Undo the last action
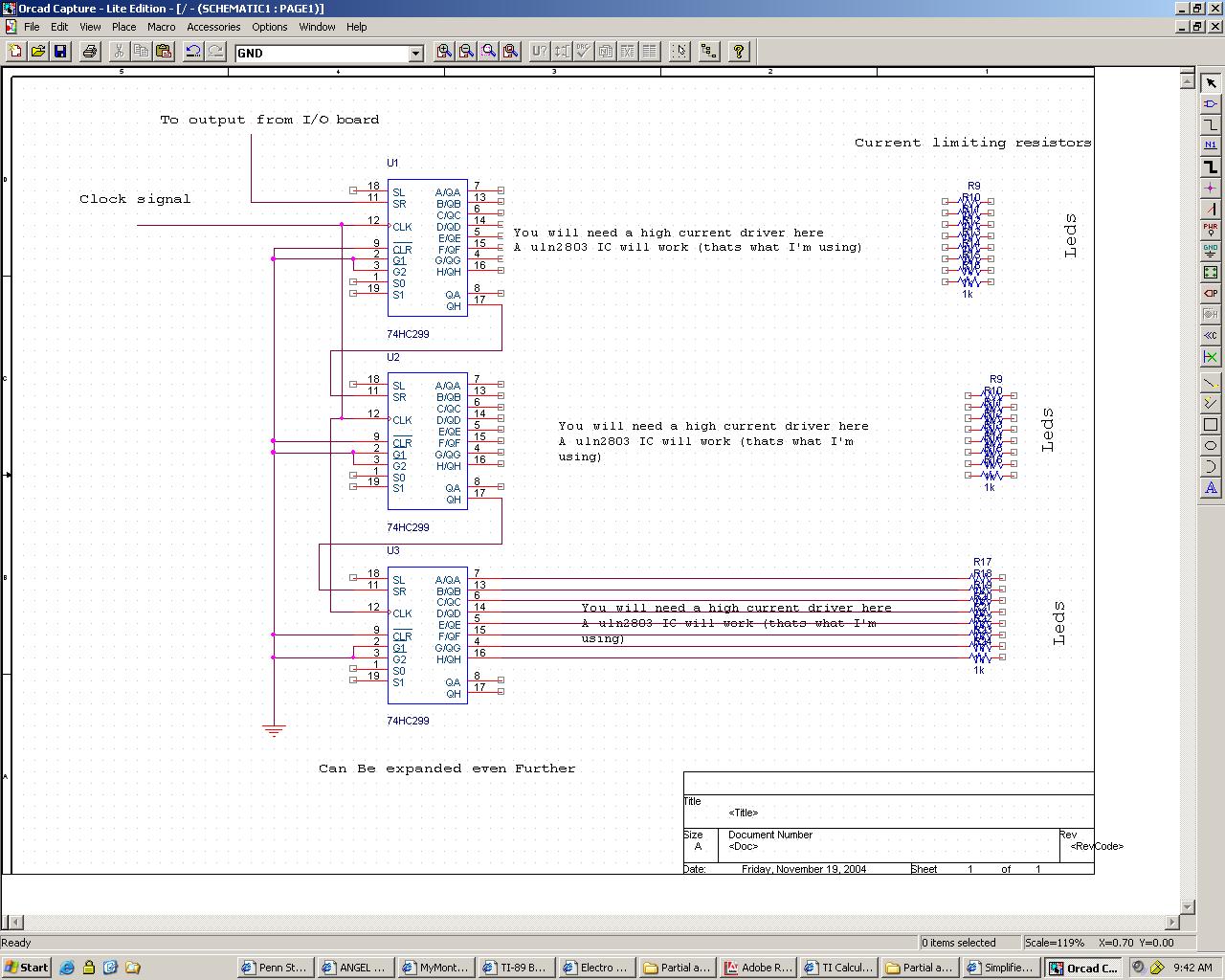Image resolution: width=1225 pixels, height=980 pixels. click(193, 52)
